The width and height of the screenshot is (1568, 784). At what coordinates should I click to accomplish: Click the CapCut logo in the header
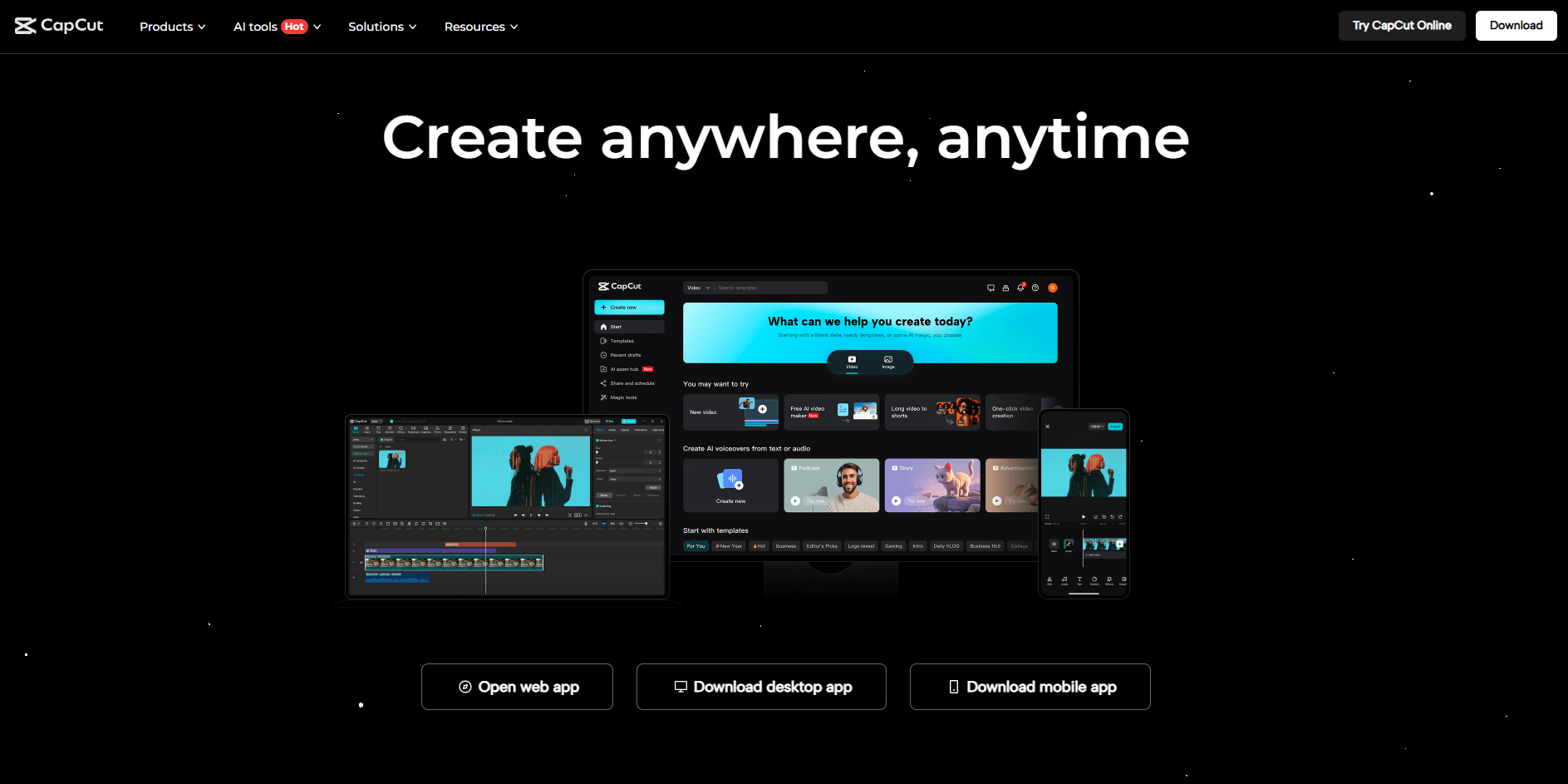coord(59,26)
